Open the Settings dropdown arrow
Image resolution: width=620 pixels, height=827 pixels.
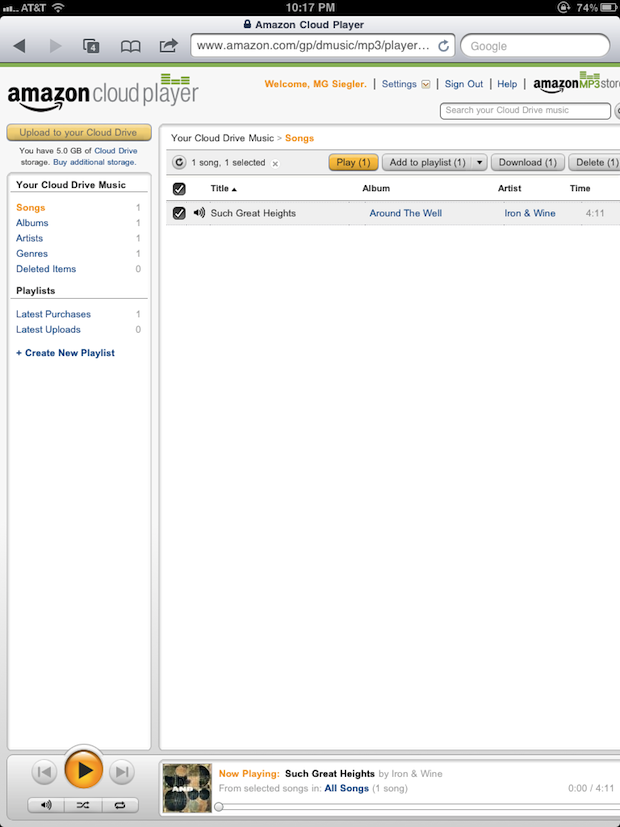point(426,84)
